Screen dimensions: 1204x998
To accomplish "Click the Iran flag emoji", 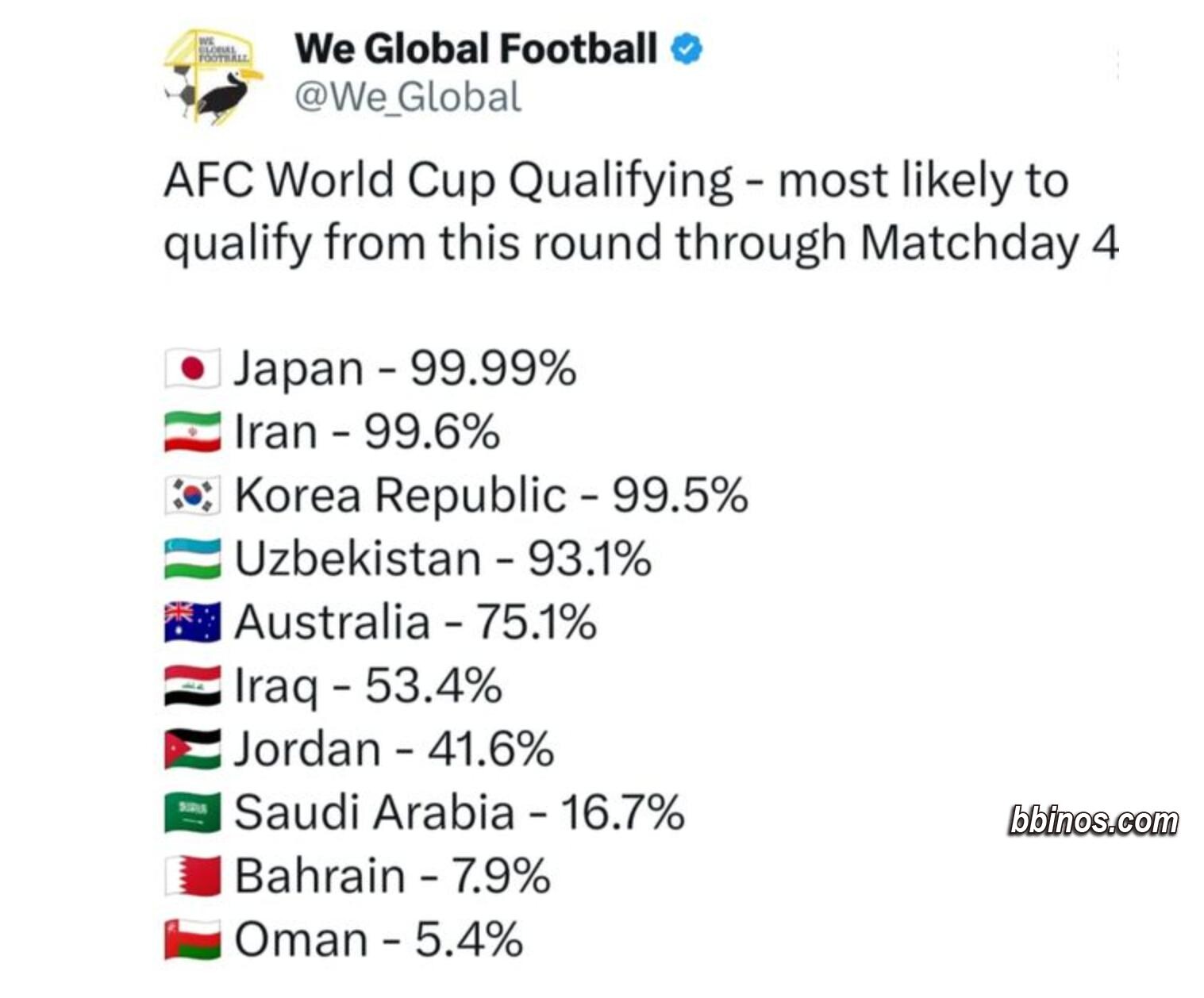I will (x=193, y=432).
